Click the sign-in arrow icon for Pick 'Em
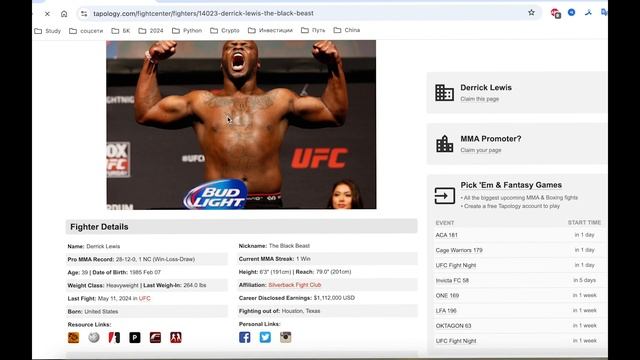This screenshot has width=640, height=360. 444,196
